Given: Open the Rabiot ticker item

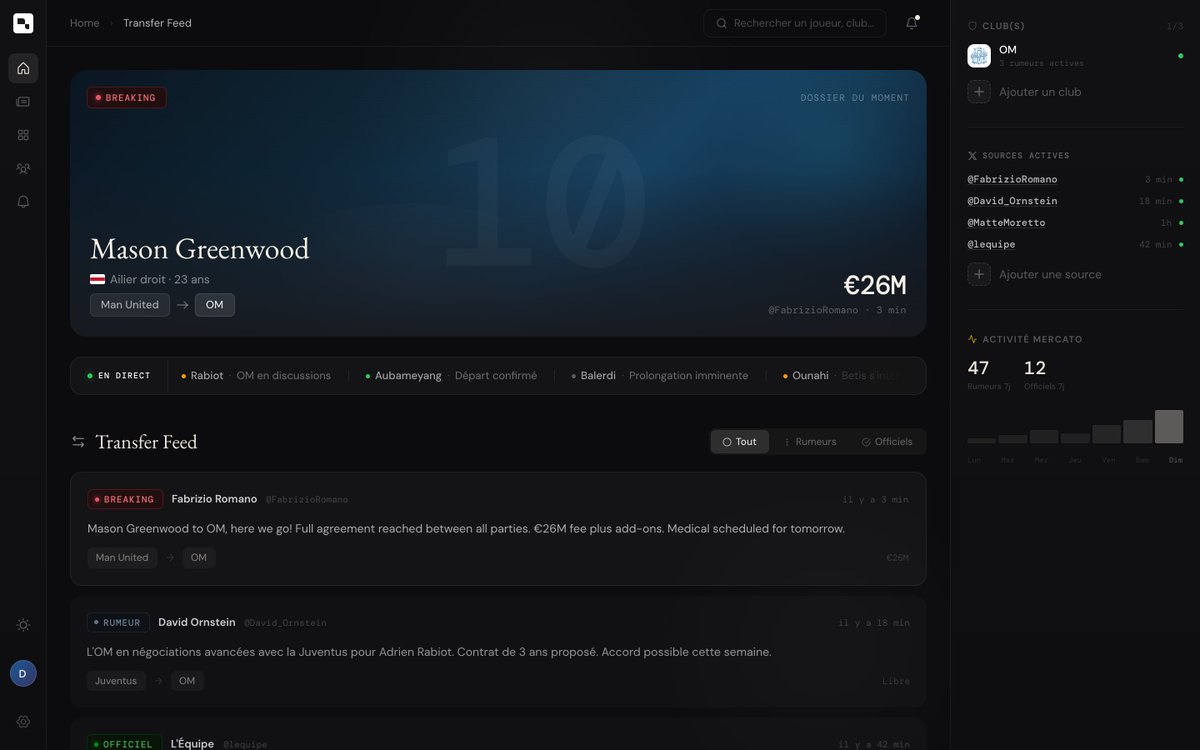Looking at the screenshot, I should (x=256, y=376).
